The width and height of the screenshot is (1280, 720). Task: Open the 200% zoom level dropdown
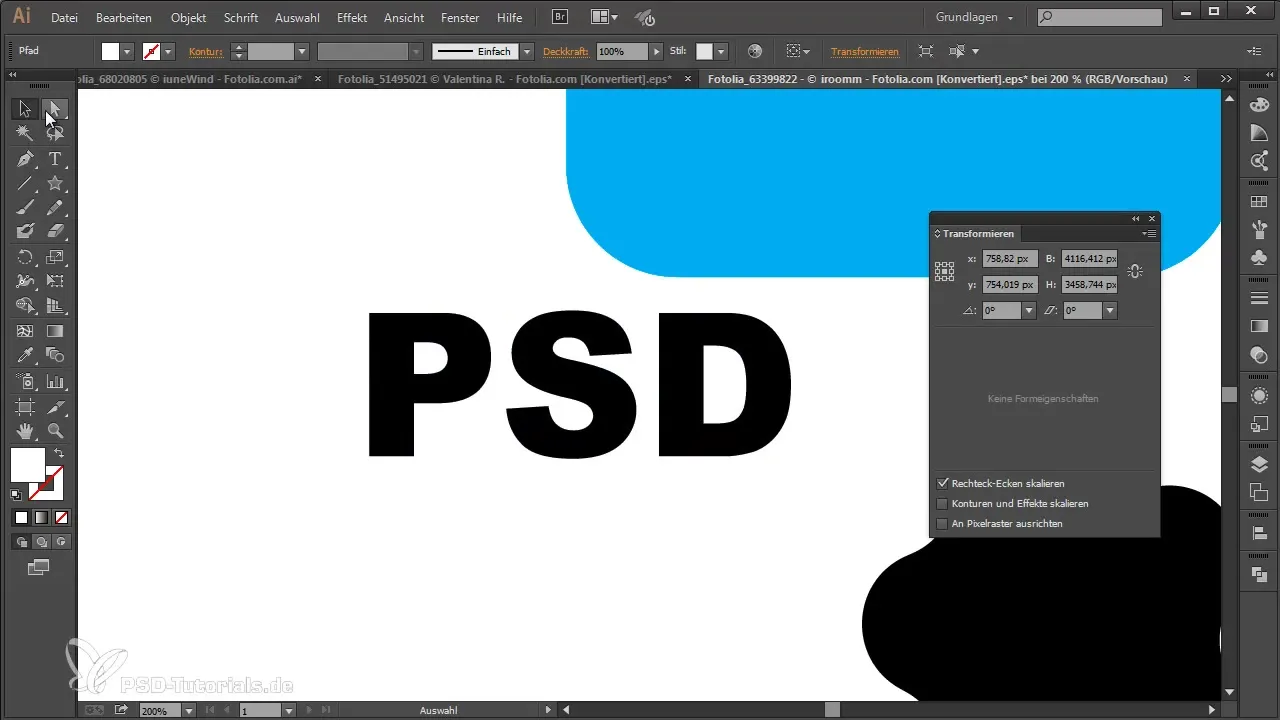(x=189, y=710)
